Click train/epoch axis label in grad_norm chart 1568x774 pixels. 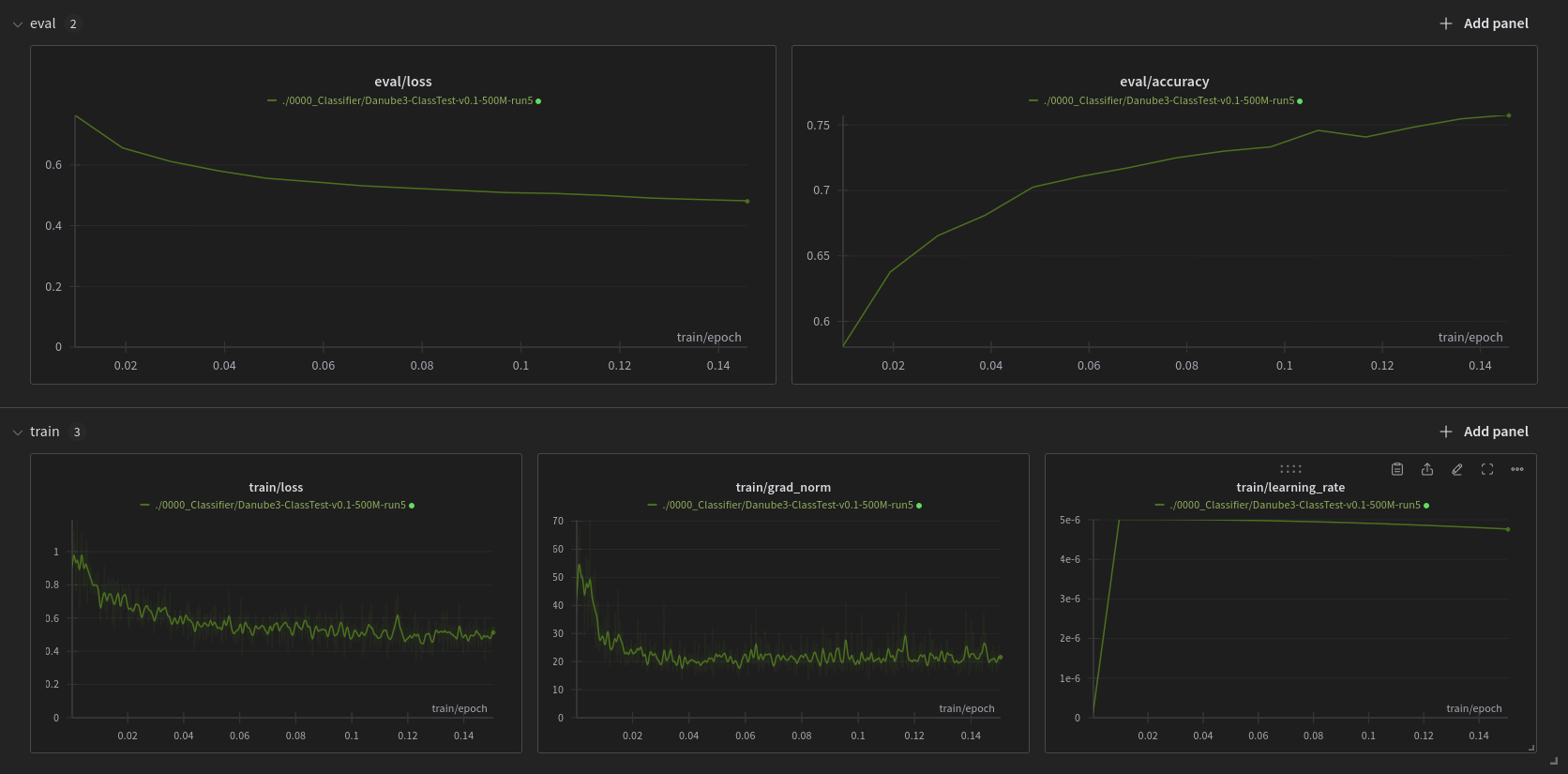(x=967, y=708)
